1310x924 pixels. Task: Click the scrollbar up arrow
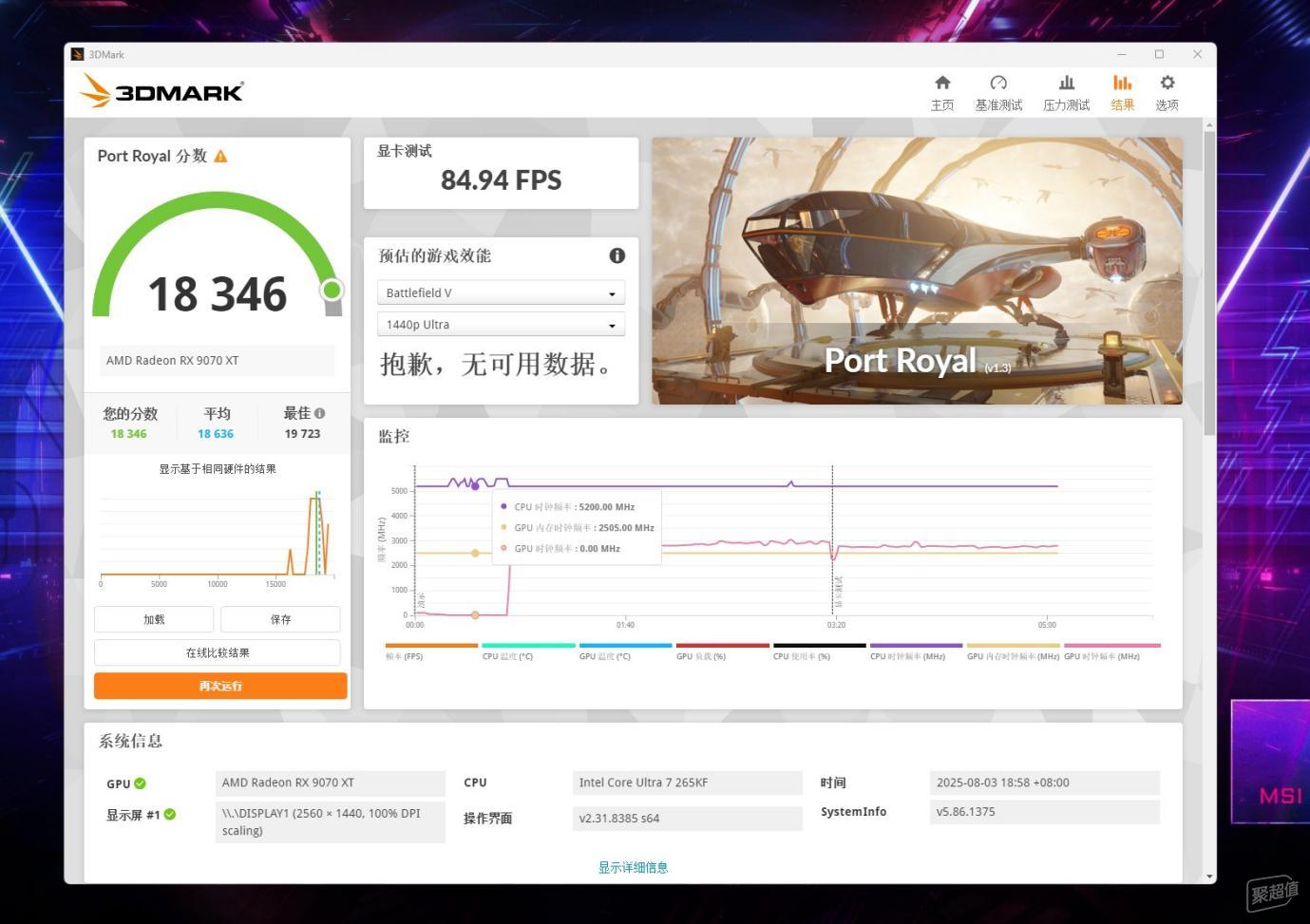[1209, 124]
